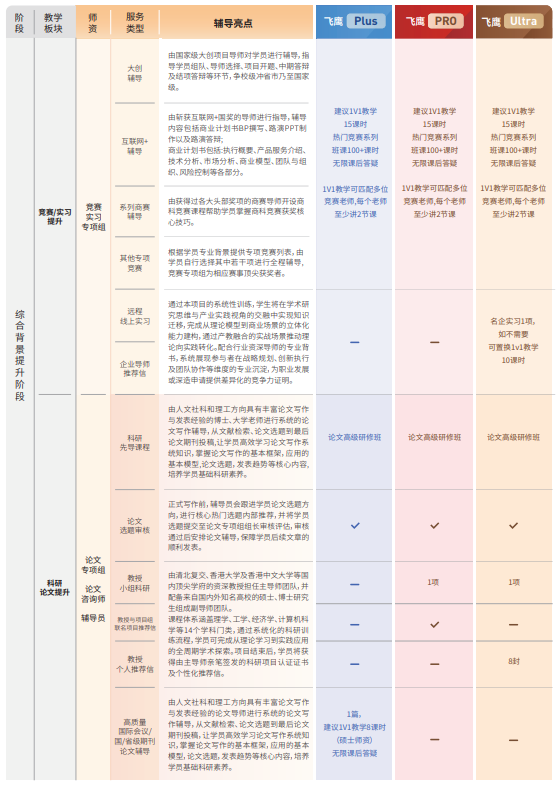Click the description paragraph for 其他专项竞赛
The image size is (560, 785).
(x=236, y=263)
